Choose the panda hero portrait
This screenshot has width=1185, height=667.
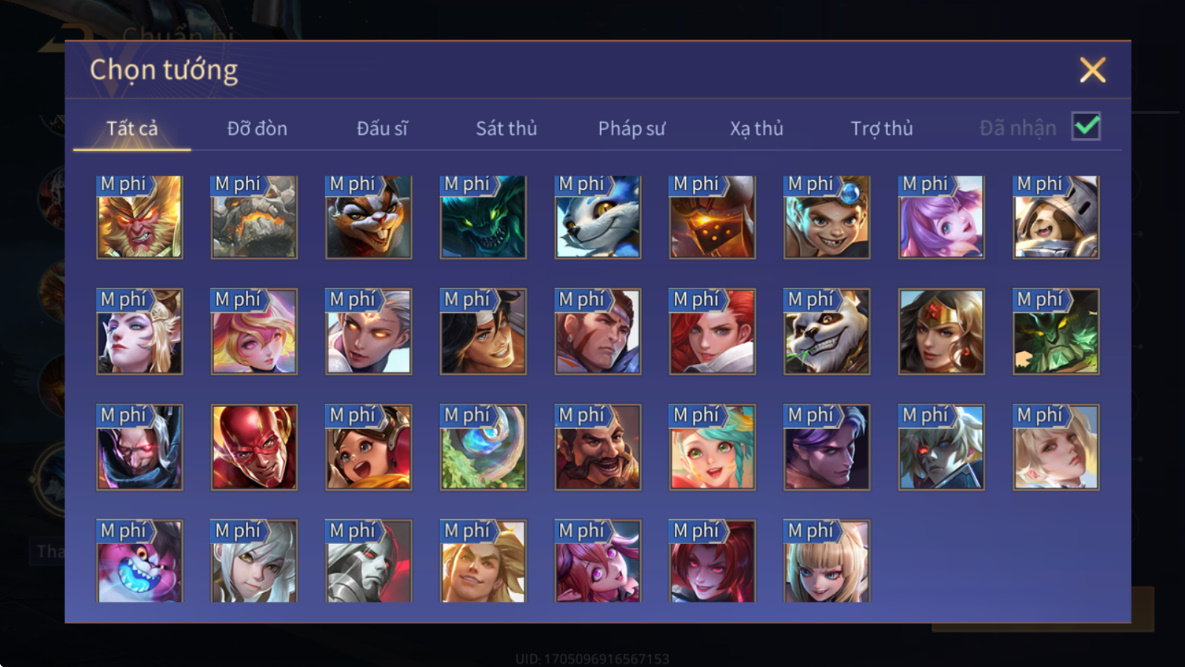[826, 332]
